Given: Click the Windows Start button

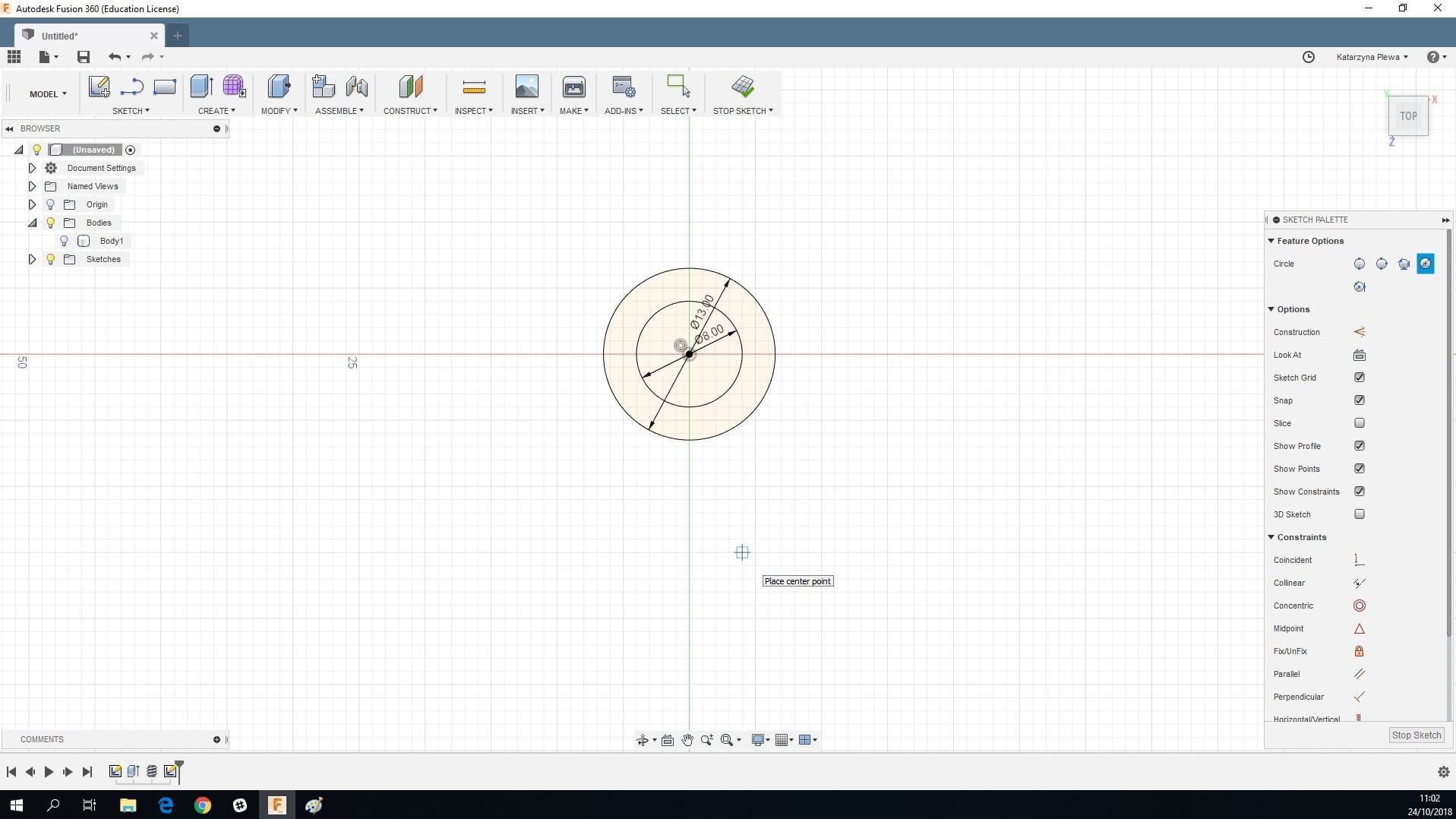Looking at the screenshot, I should (x=16, y=805).
